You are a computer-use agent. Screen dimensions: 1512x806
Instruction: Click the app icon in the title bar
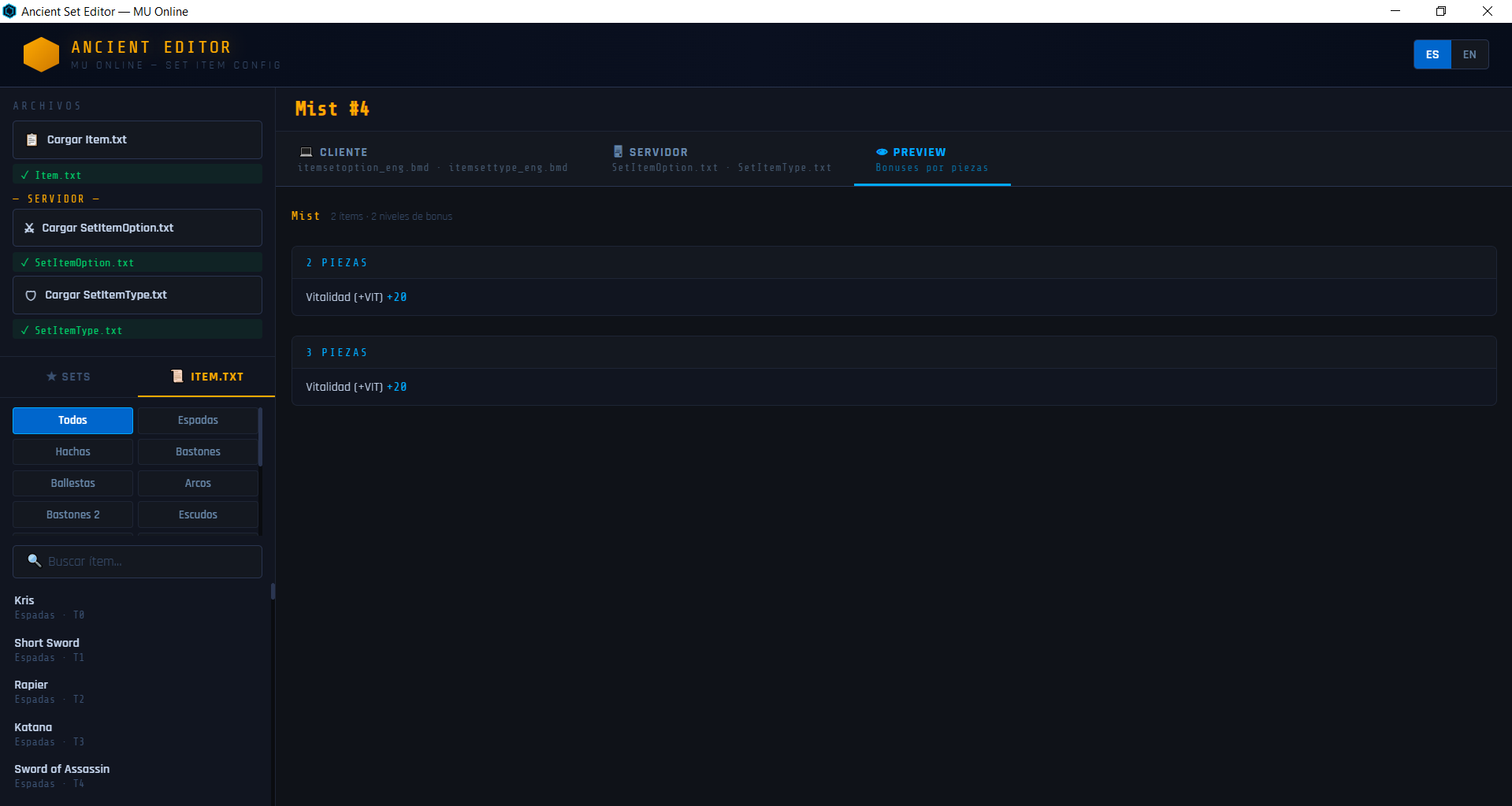9,11
